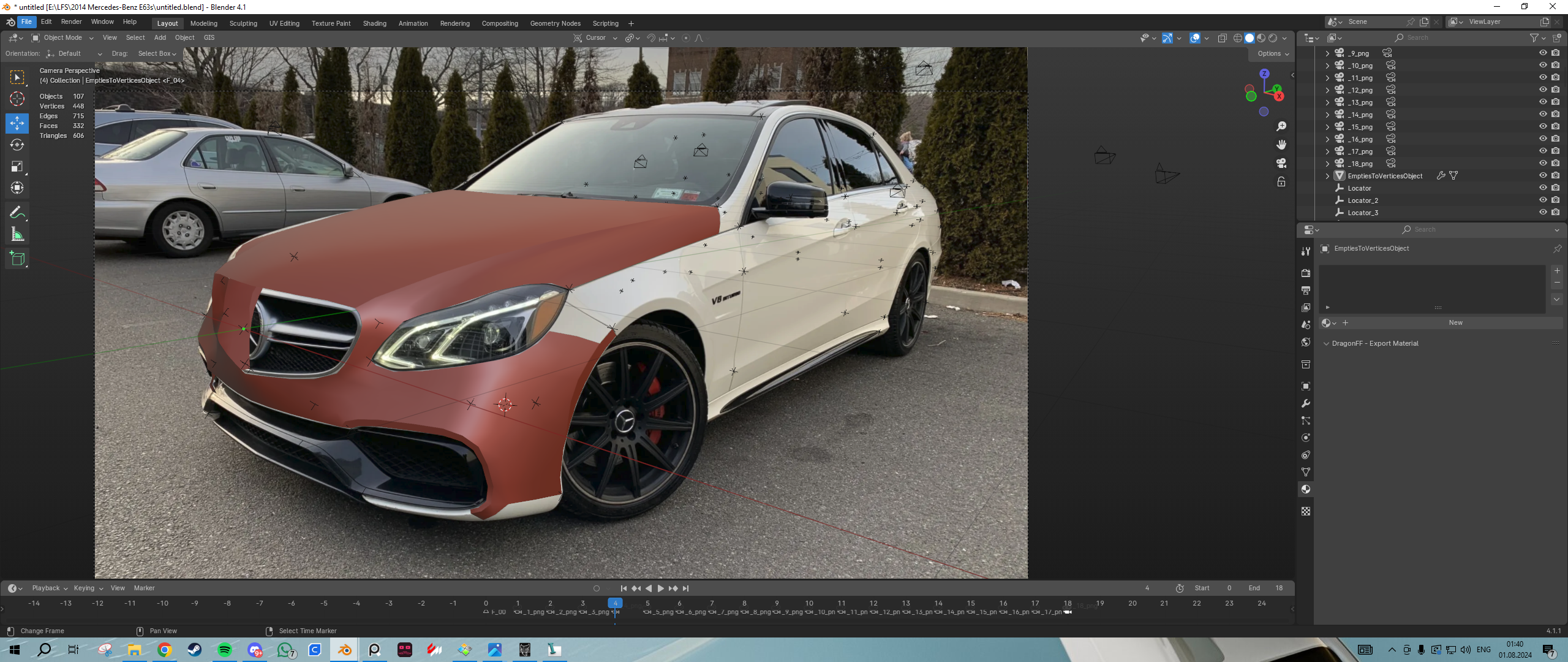
Task: Click frame 10 on the timeline
Action: tap(809, 604)
